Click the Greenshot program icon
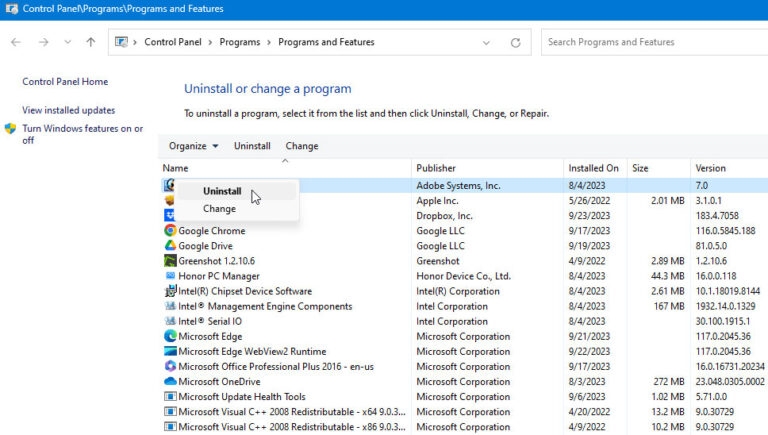 click(170, 261)
